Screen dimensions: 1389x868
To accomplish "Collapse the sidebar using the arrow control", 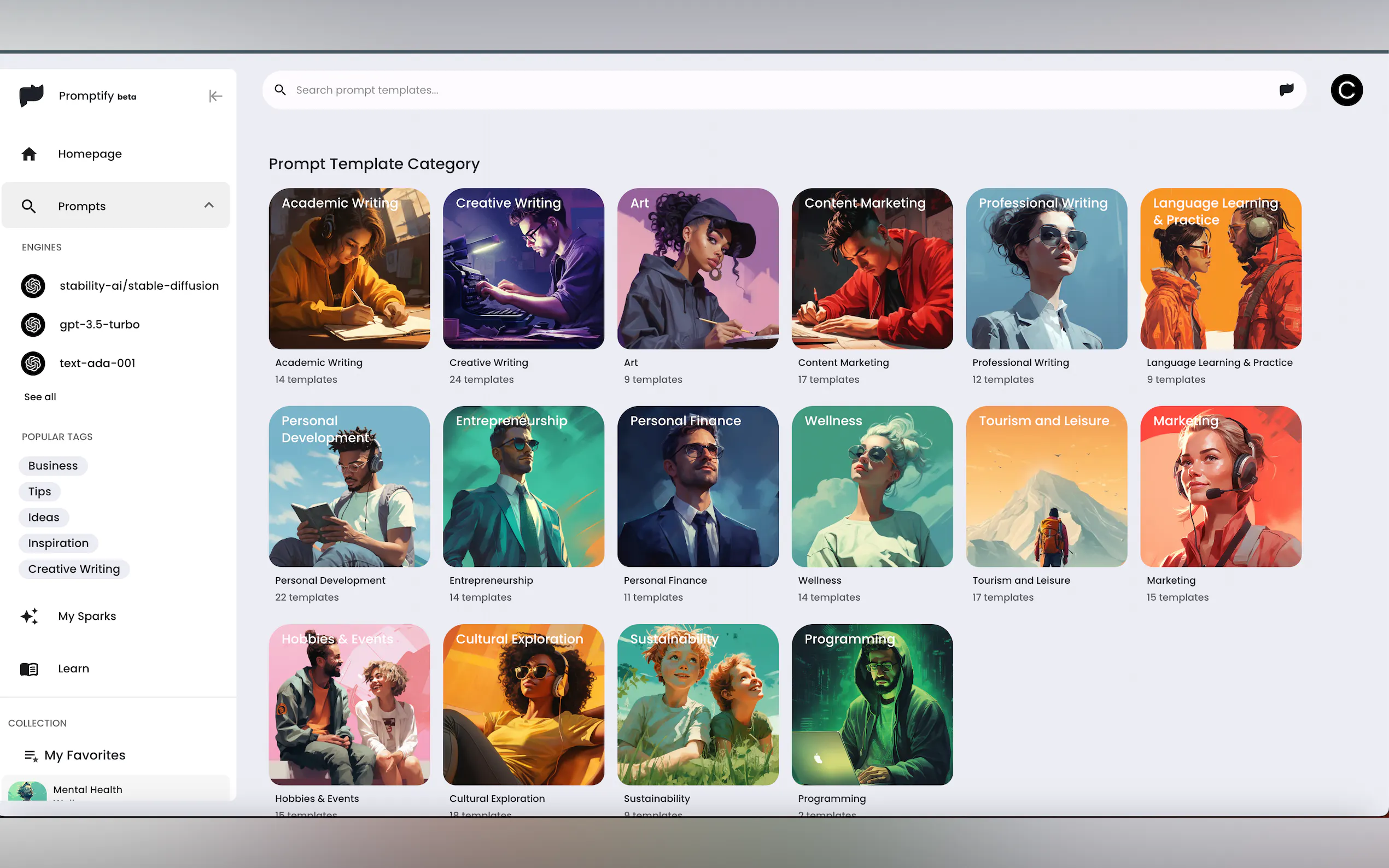I will [x=215, y=96].
